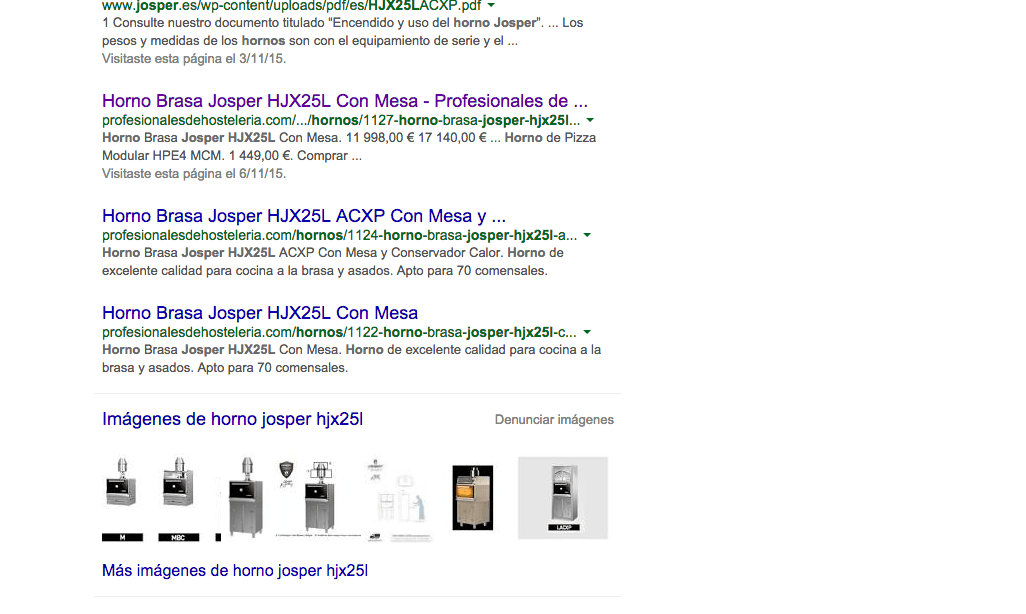The height and width of the screenshot is (614, 1026).
Task: Expand the dropdown arrow after the 1124-horno-brasa URL
Action: [587, 236]
